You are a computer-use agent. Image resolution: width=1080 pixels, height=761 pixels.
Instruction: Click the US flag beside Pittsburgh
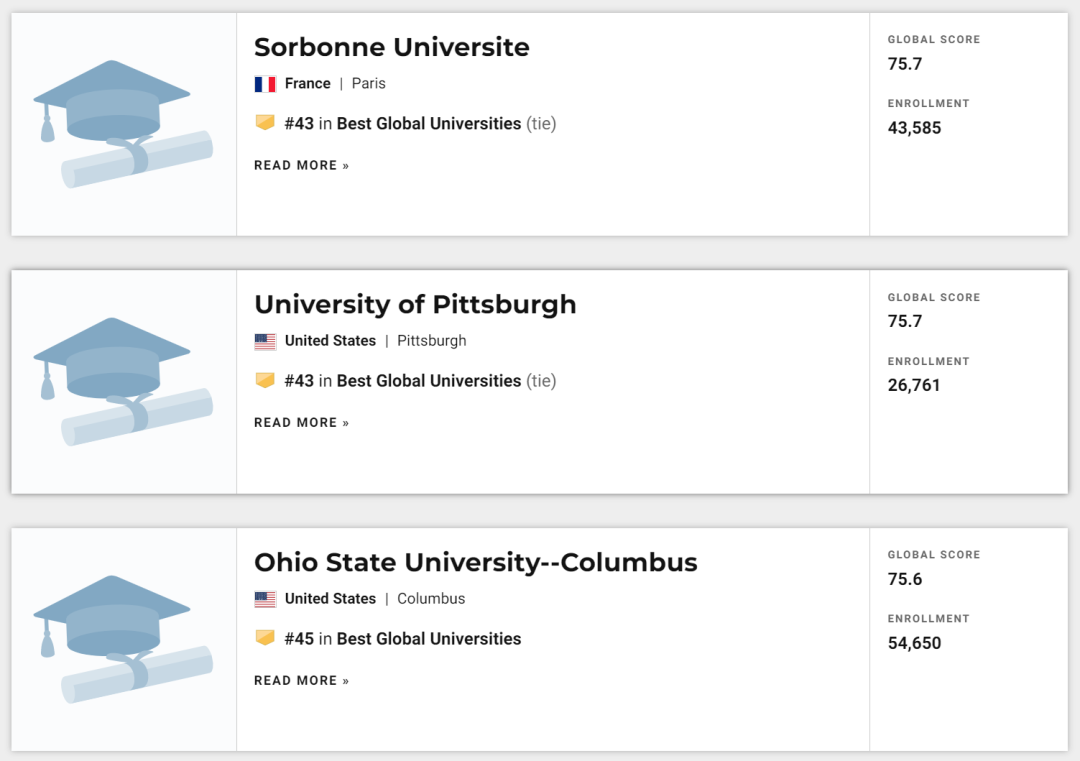coord(265,341)
